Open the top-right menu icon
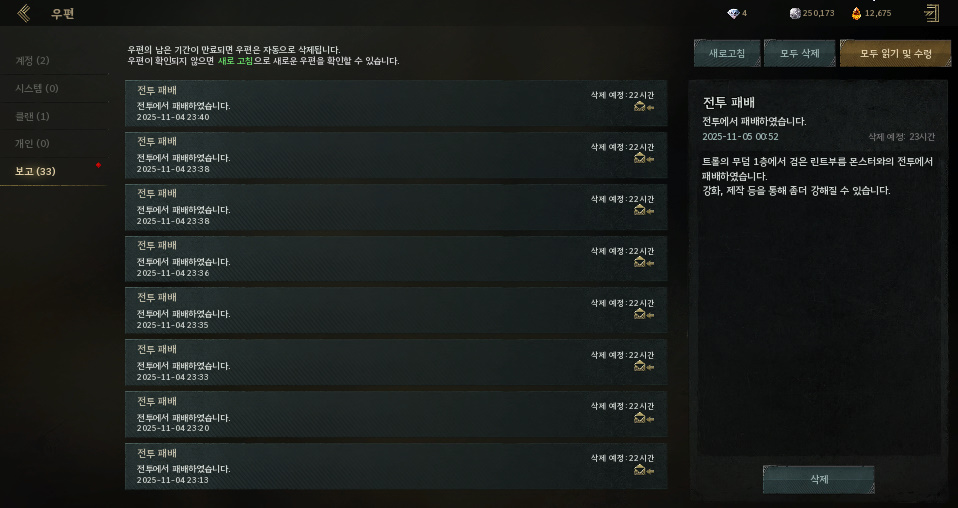Screen dimensions: 958x508 pyautogui.click(x=931, y=13)
